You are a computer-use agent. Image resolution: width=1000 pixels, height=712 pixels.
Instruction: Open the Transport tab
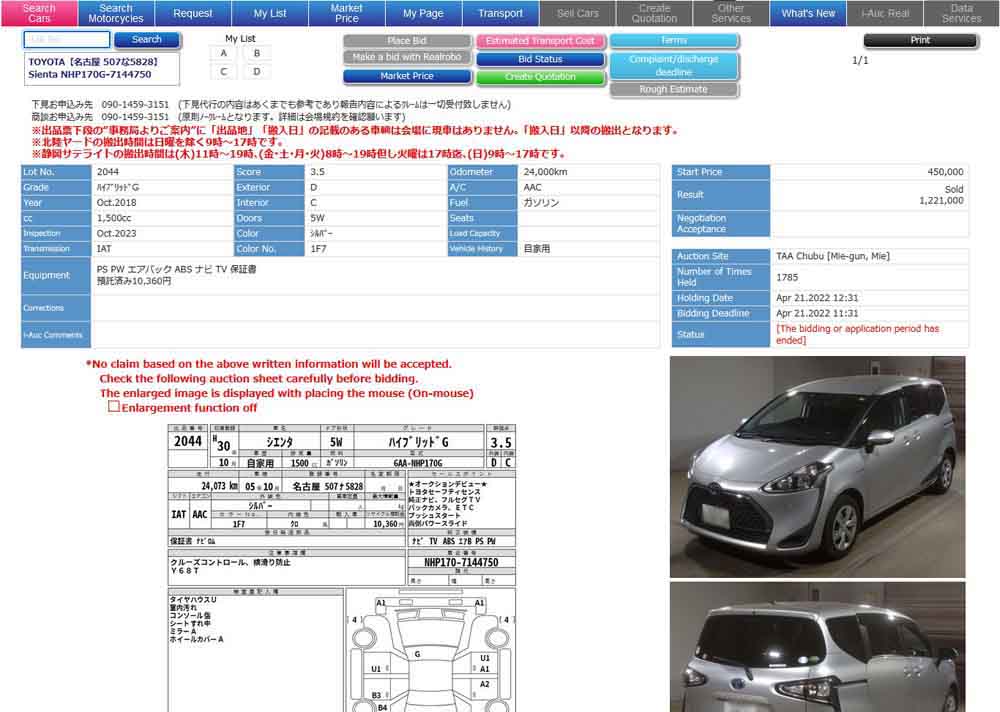501,13
